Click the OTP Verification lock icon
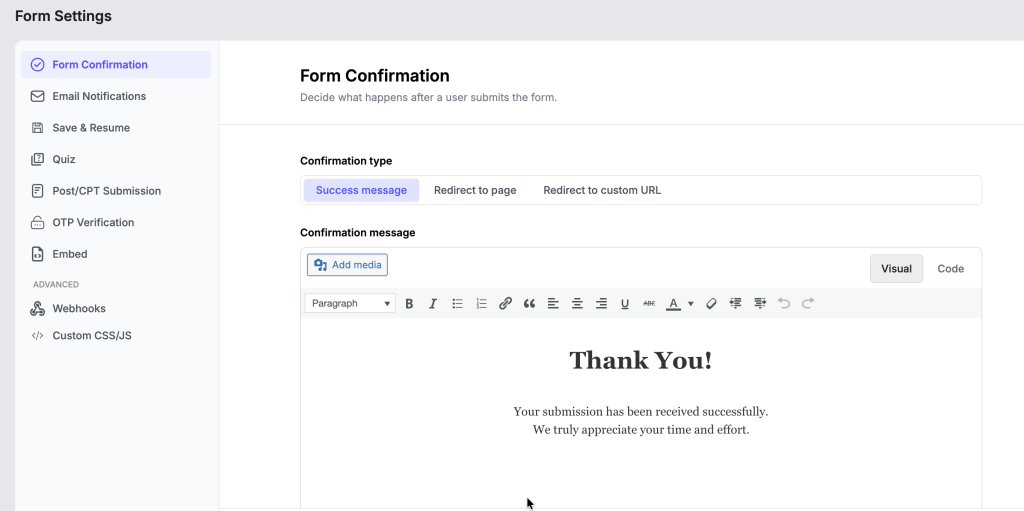The width and height of the screenshot is (1024, 511). point(37,223)
